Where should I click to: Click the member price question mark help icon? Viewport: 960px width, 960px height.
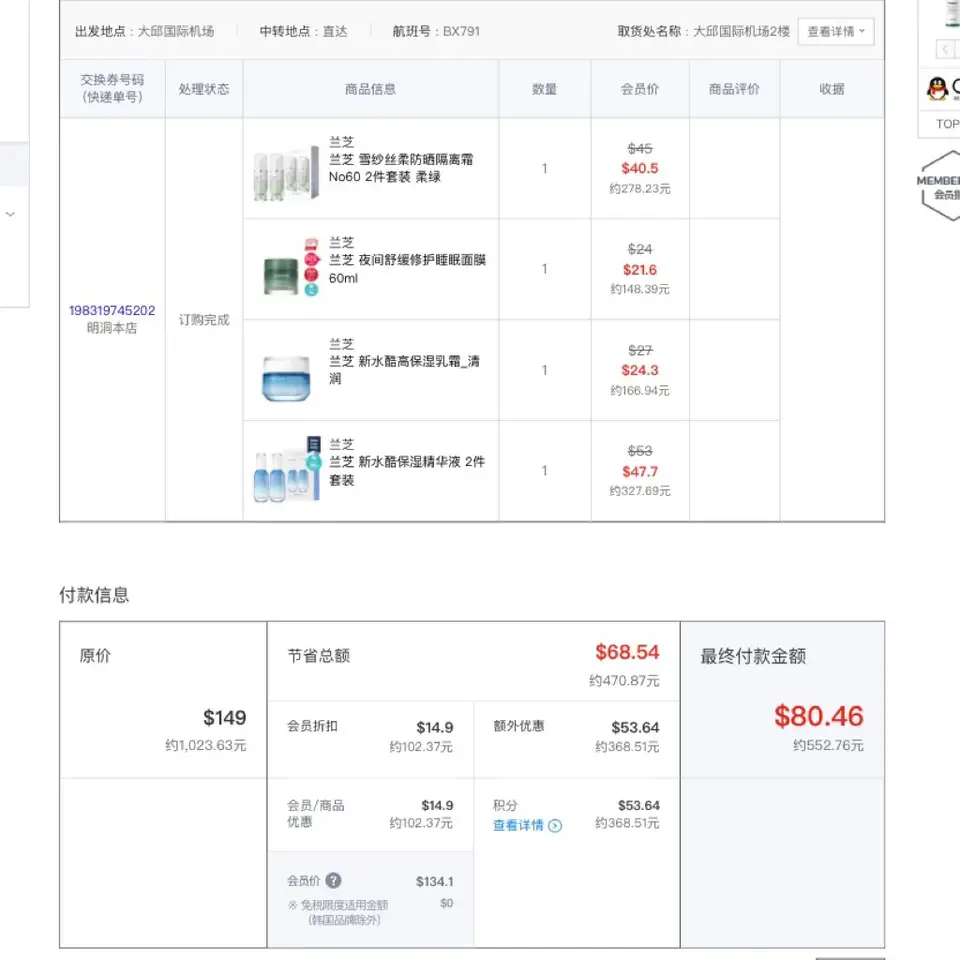click(x=333, y=880)
